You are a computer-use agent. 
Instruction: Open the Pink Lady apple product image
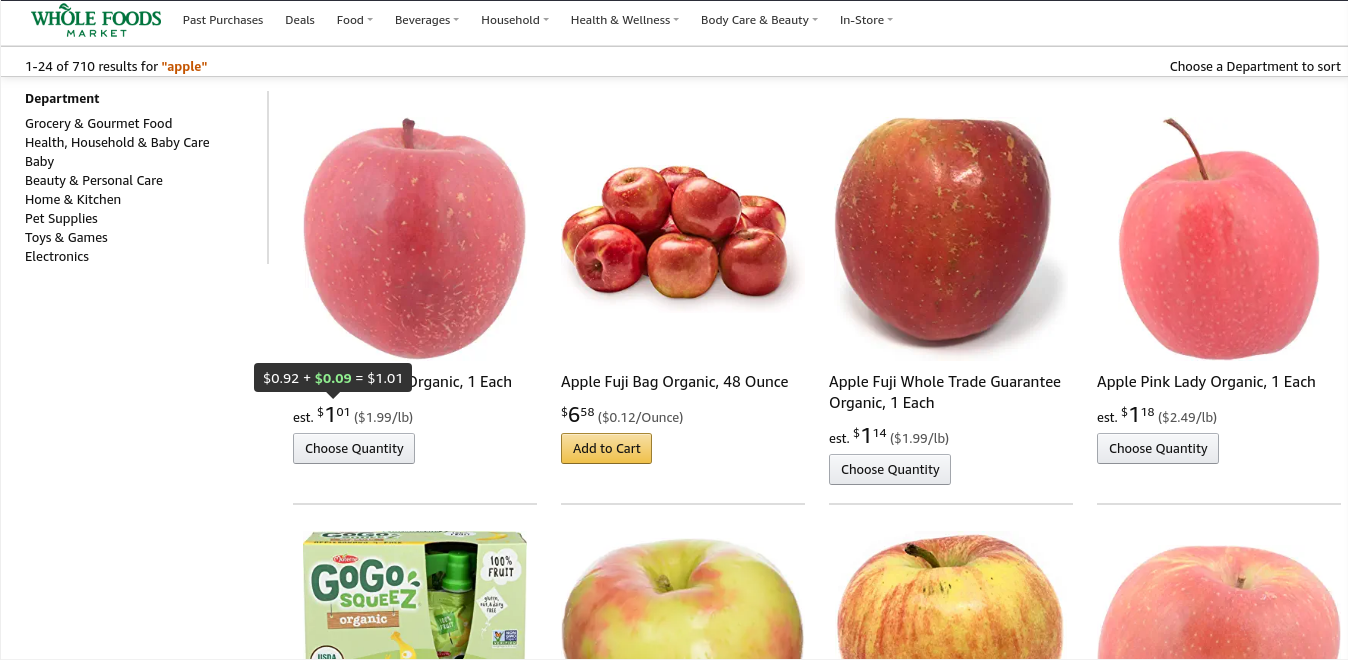[1219, 239]
